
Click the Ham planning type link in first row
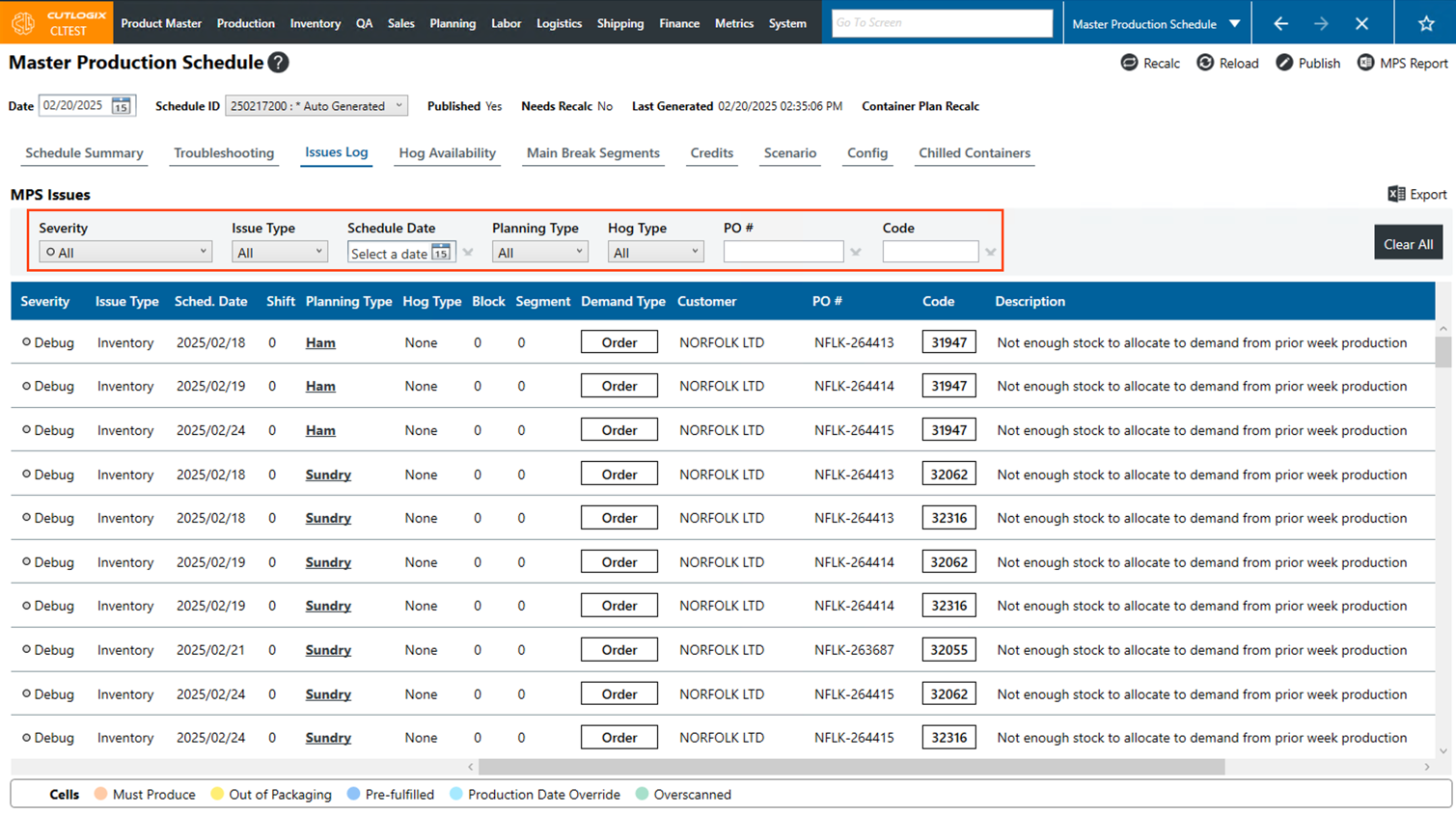pos(320,342)
